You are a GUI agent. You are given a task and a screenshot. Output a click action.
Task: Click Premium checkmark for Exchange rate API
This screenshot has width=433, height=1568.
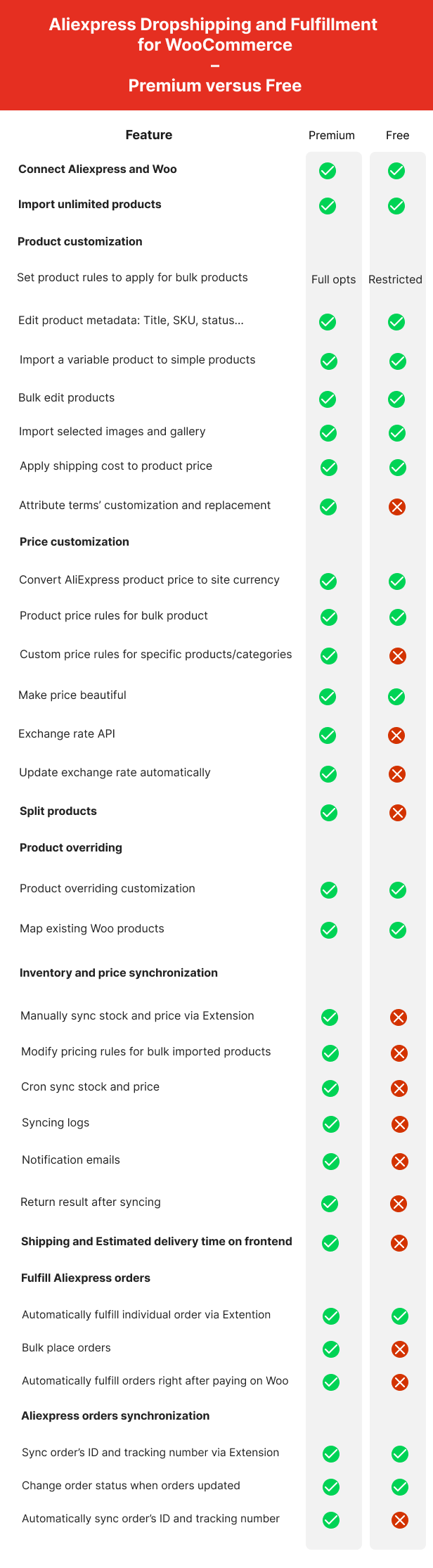[328, 735]
